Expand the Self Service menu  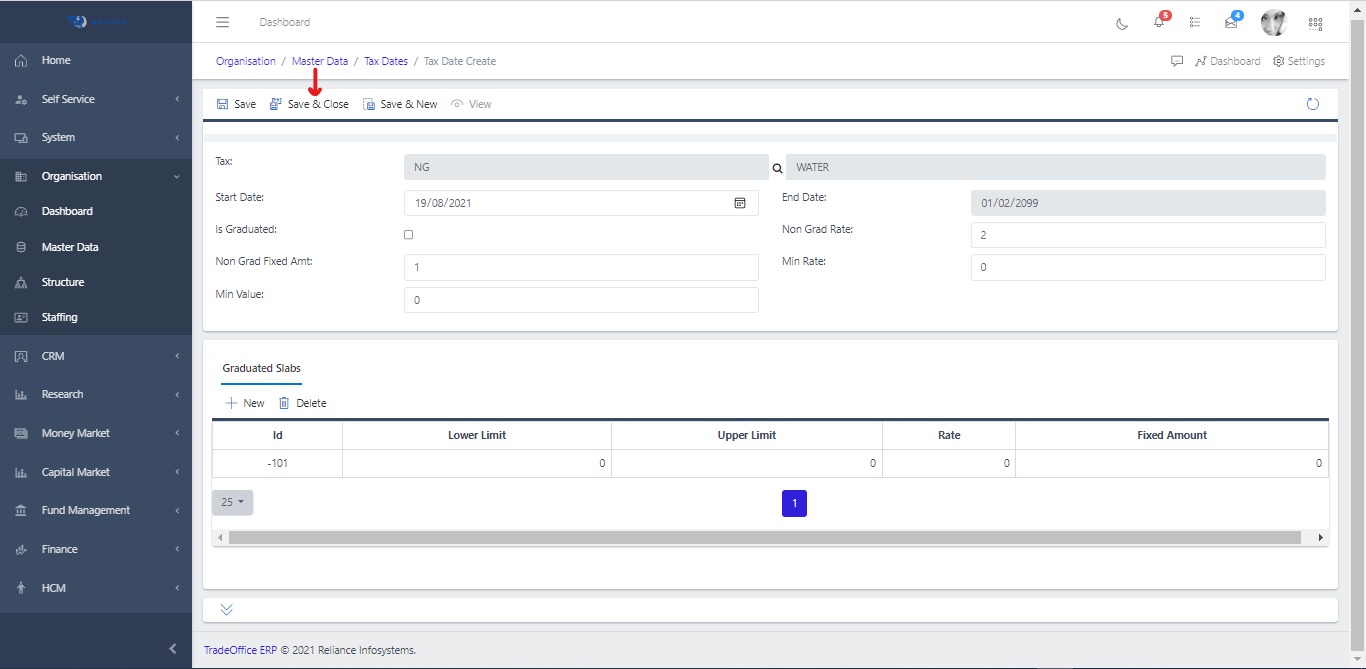tap(96, 99)
